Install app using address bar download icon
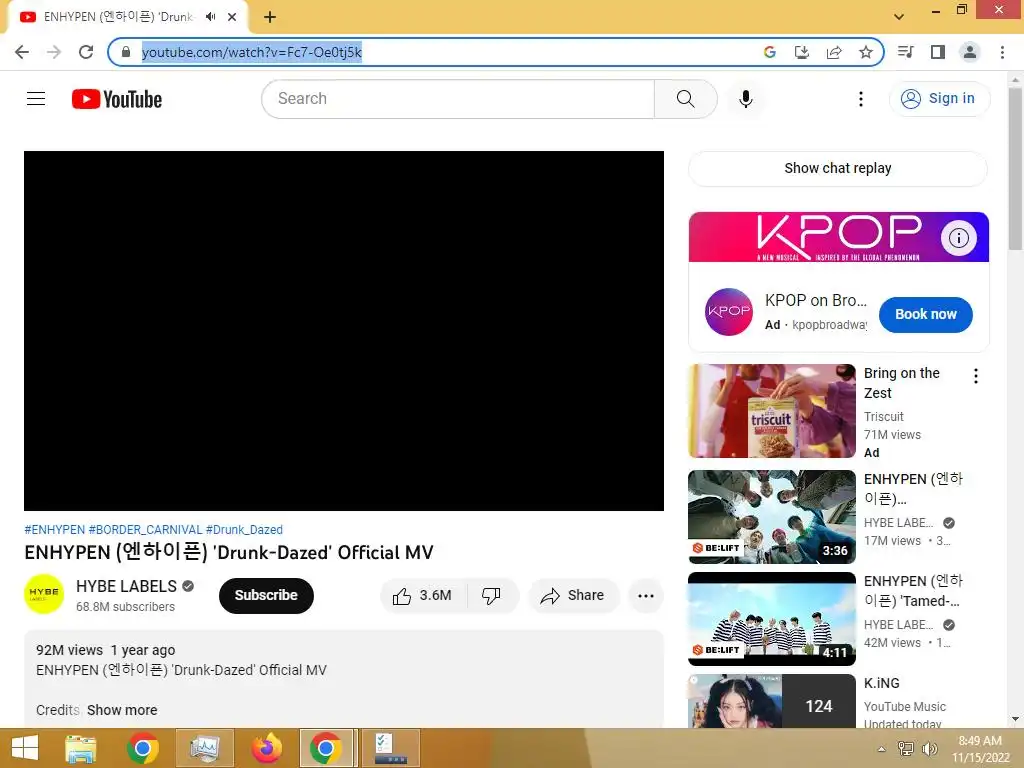1024x768 pixels. (x=801, y=52)
